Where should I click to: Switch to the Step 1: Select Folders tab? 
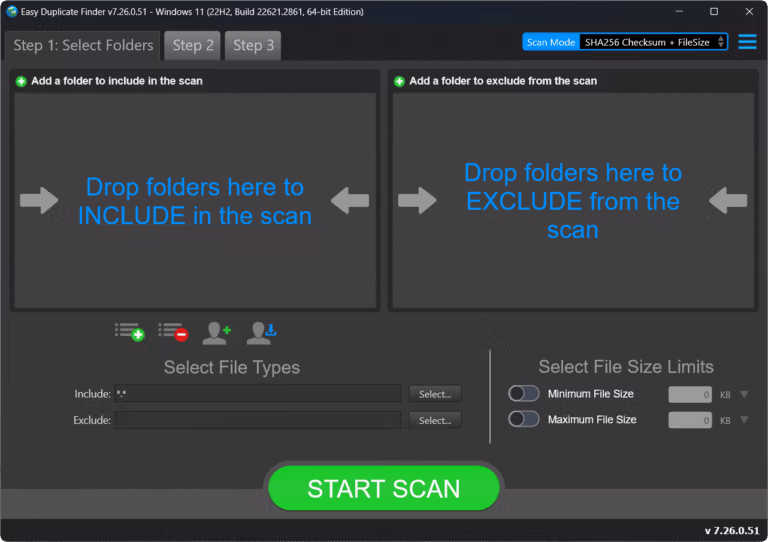[x=83, y=46]
